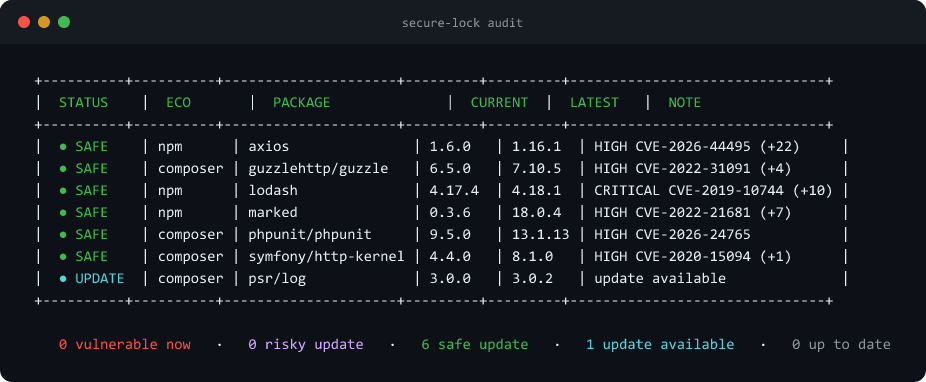This screenshot has height=382, width=926.
Task: Click the yellow minimize window button
Action: pyautogui.click(x=44, y=22)
